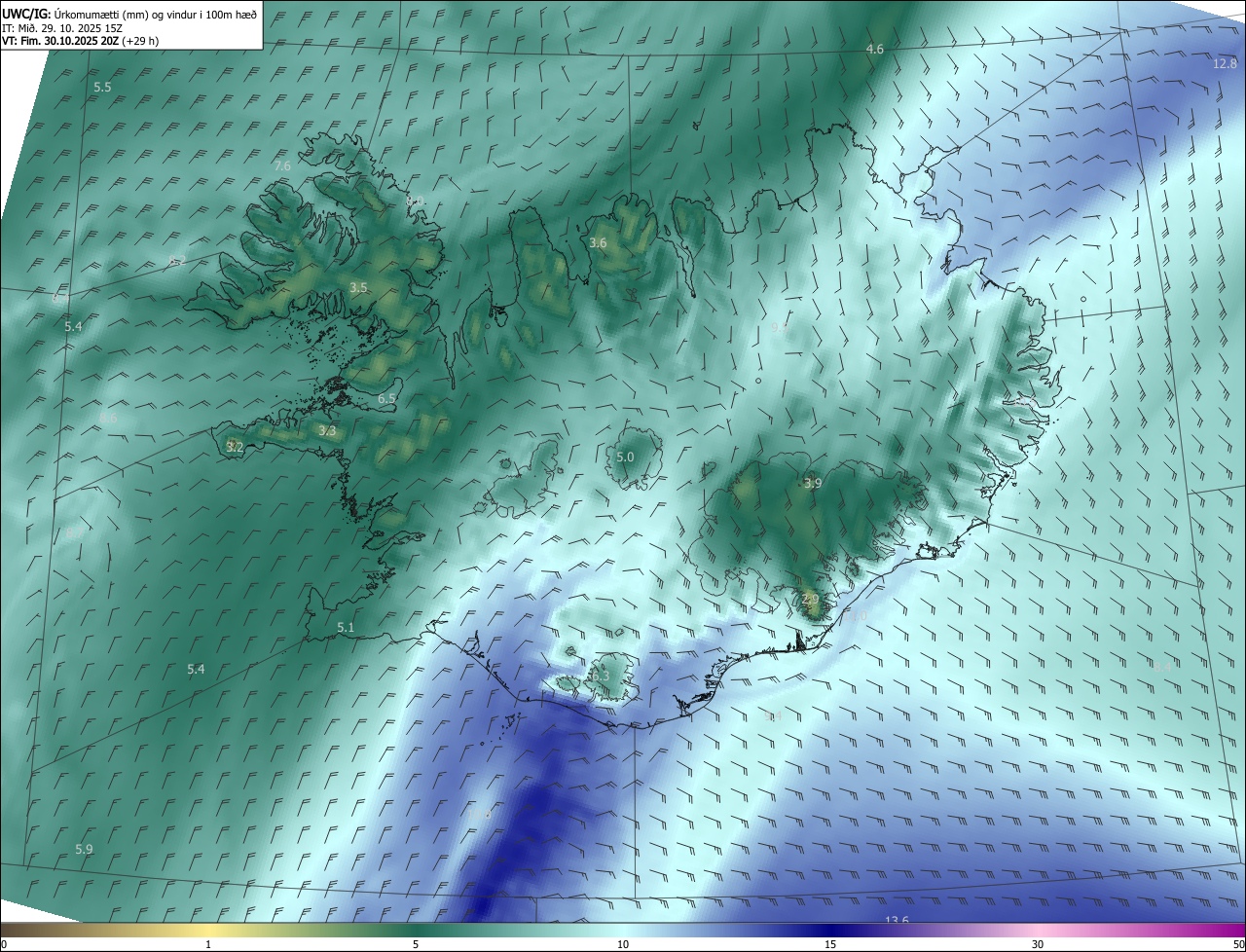Click the 12.8 precipitation value label
The height and width of the screenshot is (952, 1246).
[x=1225, y=64]
